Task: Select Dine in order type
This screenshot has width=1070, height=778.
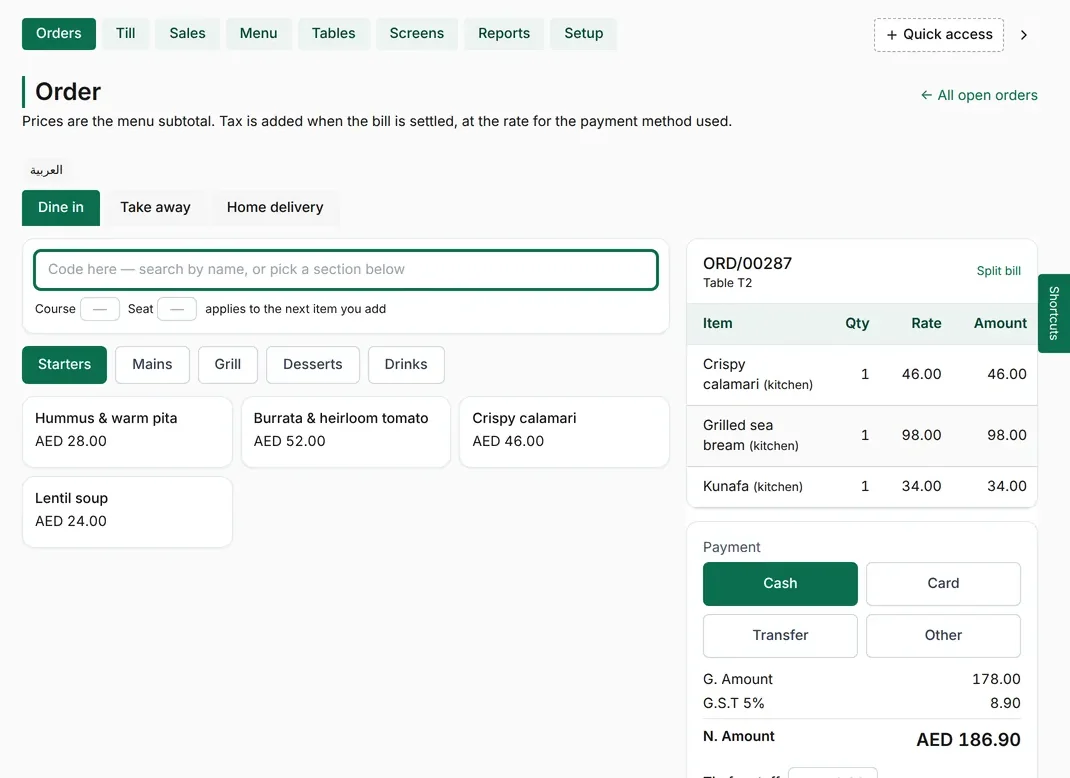Action: (x=61, y=207)
